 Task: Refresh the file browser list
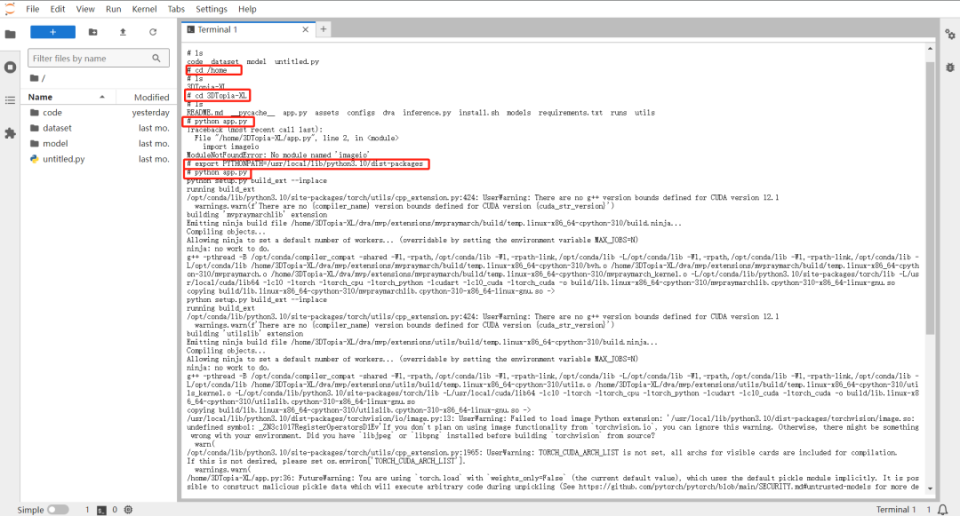point(152,32)
